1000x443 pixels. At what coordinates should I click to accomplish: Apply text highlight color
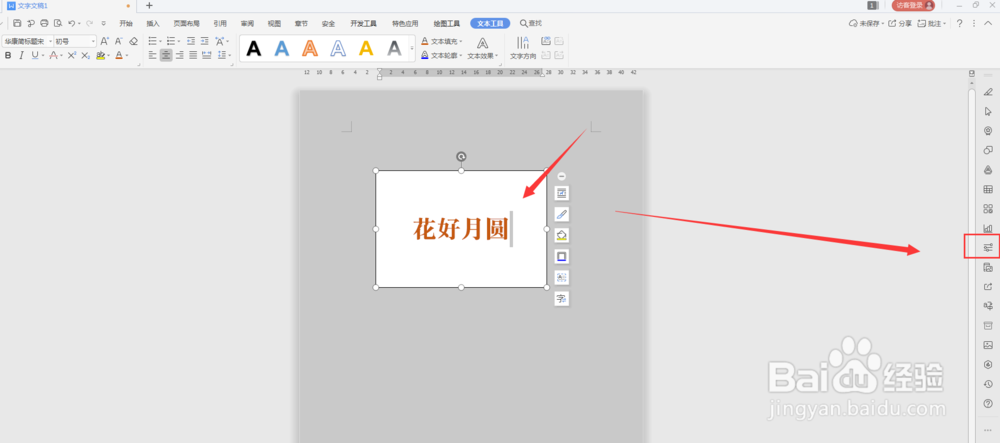pos(100,55)
